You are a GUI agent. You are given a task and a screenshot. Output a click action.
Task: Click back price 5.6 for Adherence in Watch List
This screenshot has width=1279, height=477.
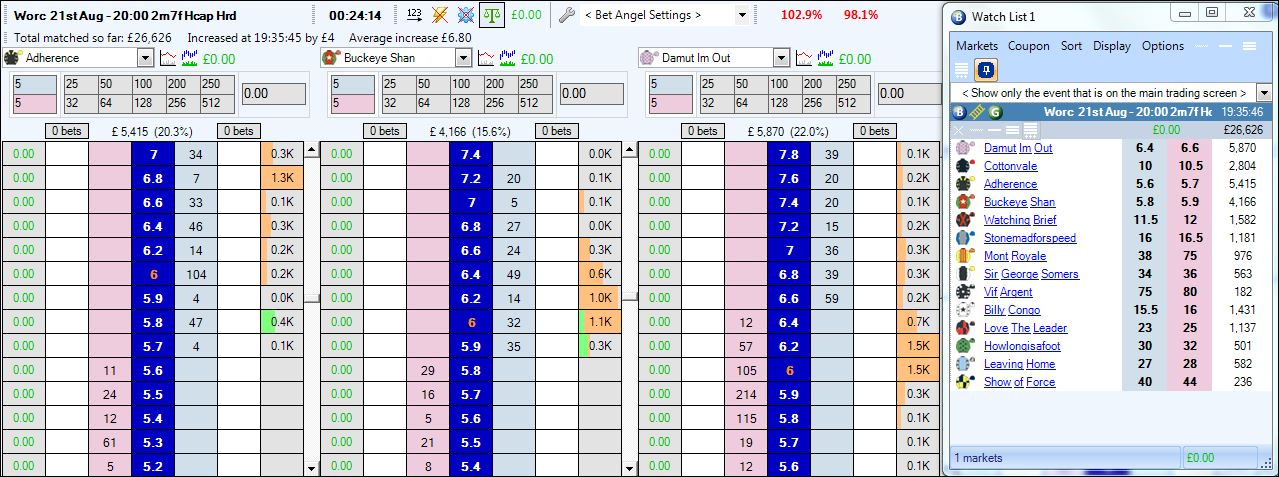[1145, 184]
